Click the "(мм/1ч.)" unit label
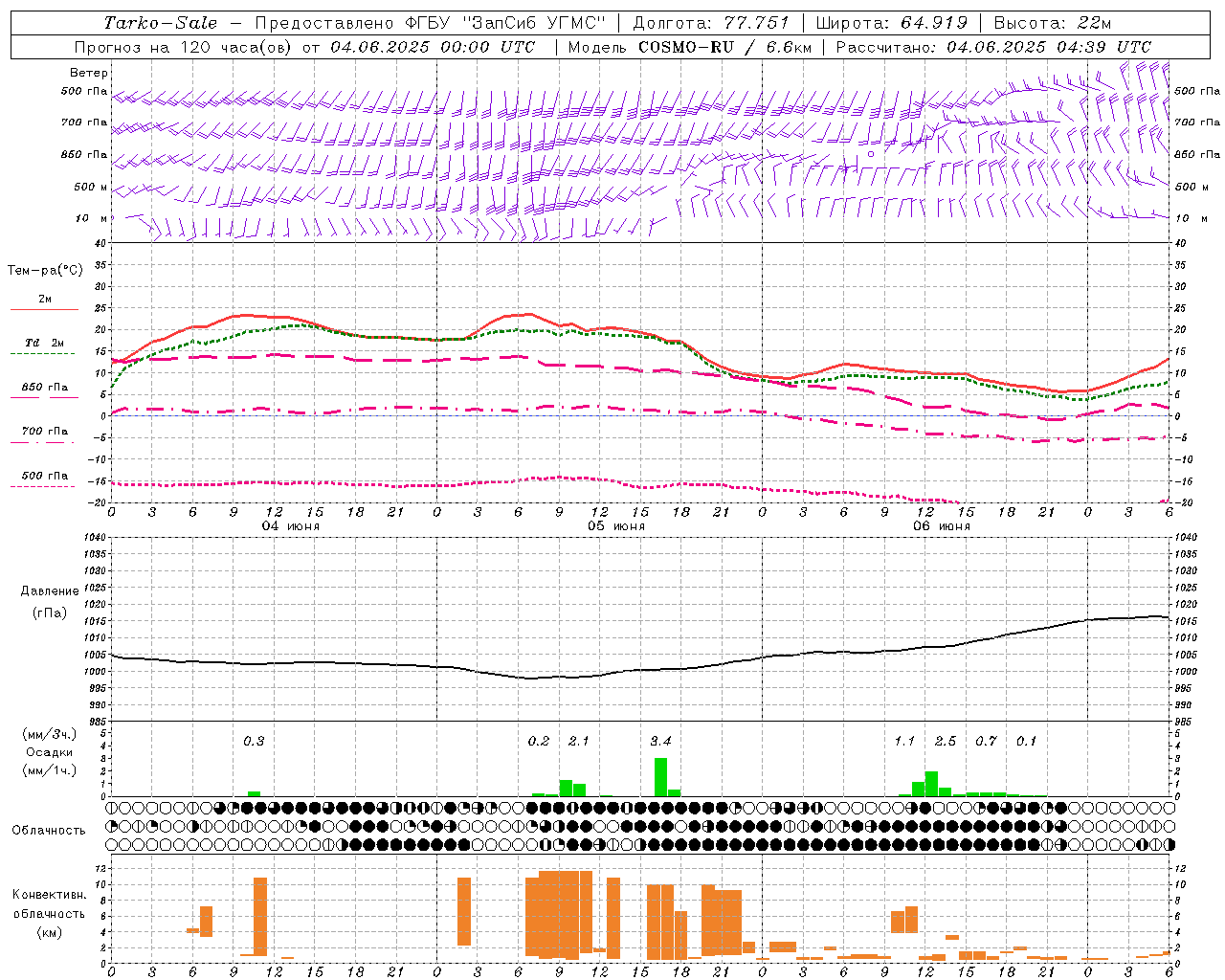Viewport: 1225px width, 980px height. point(50,770)
